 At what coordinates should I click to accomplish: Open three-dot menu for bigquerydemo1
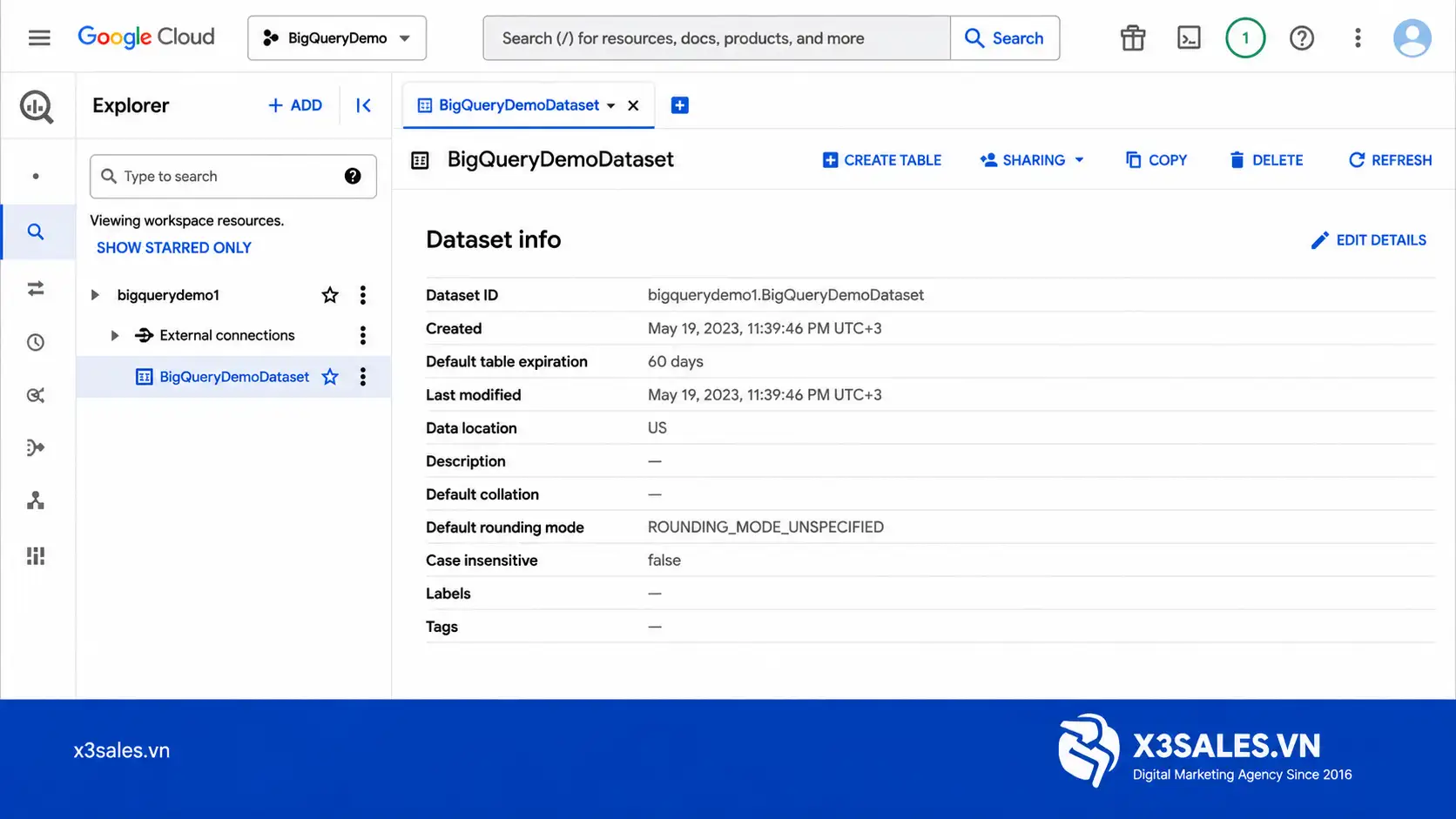pos(363,295)
